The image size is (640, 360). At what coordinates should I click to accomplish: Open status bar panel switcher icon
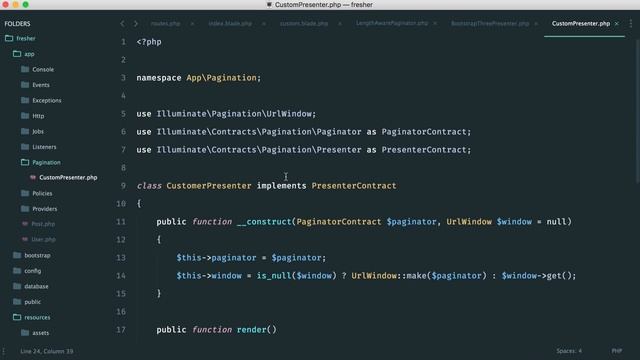point(4,351)
